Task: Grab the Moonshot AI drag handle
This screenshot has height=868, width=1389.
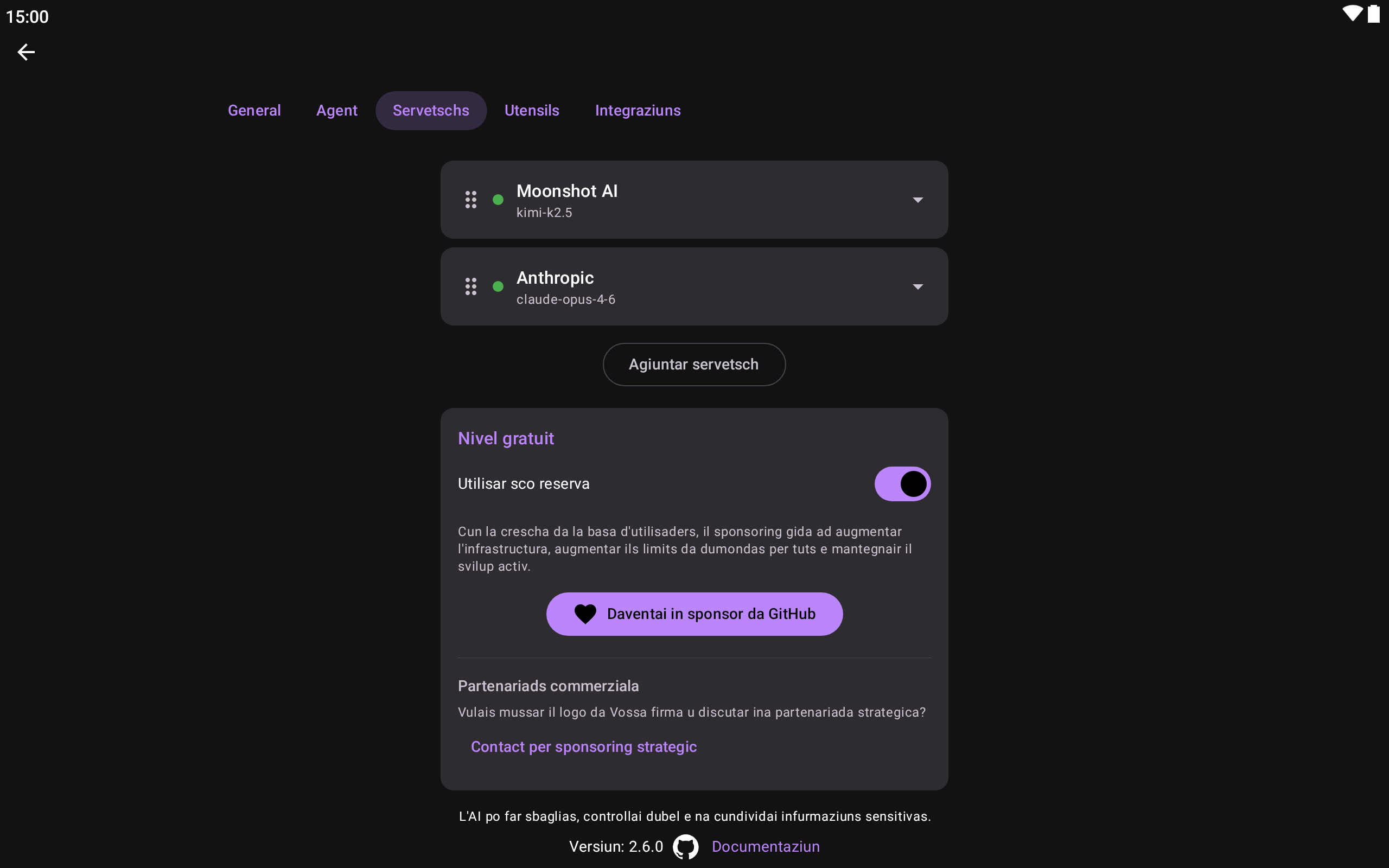Action: [470, 200]
